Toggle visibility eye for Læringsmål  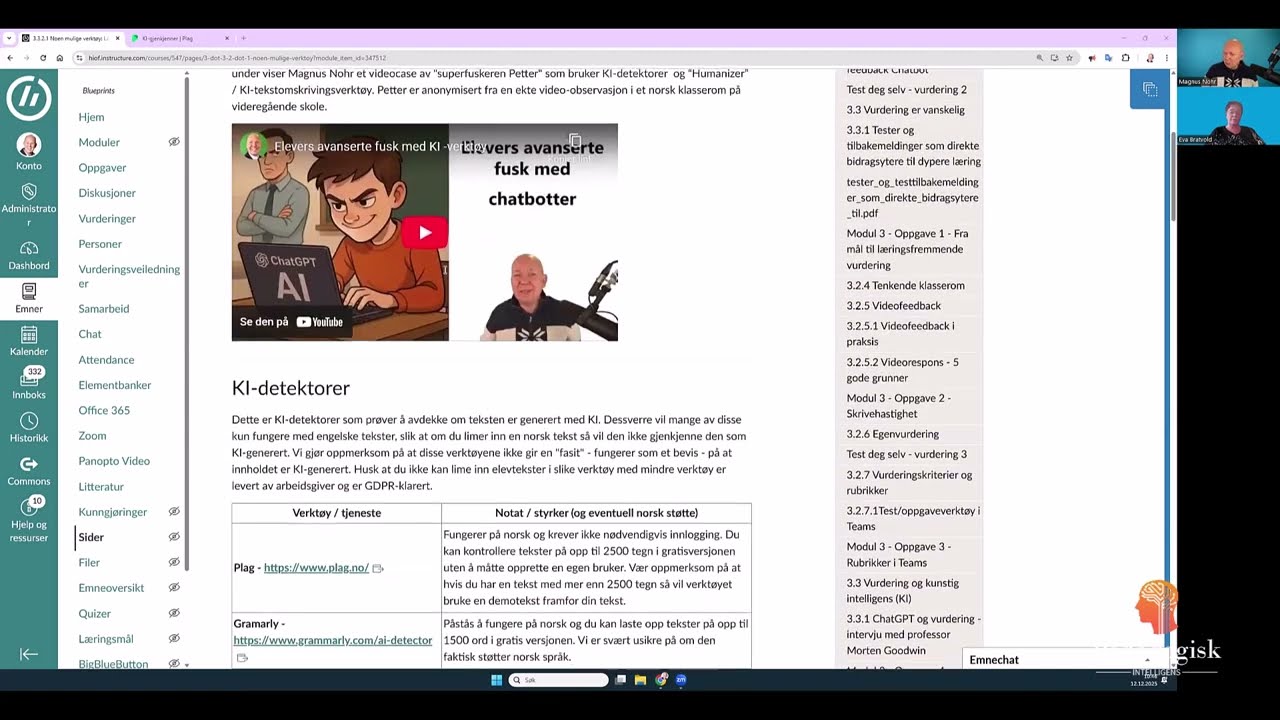pos(173,638)
